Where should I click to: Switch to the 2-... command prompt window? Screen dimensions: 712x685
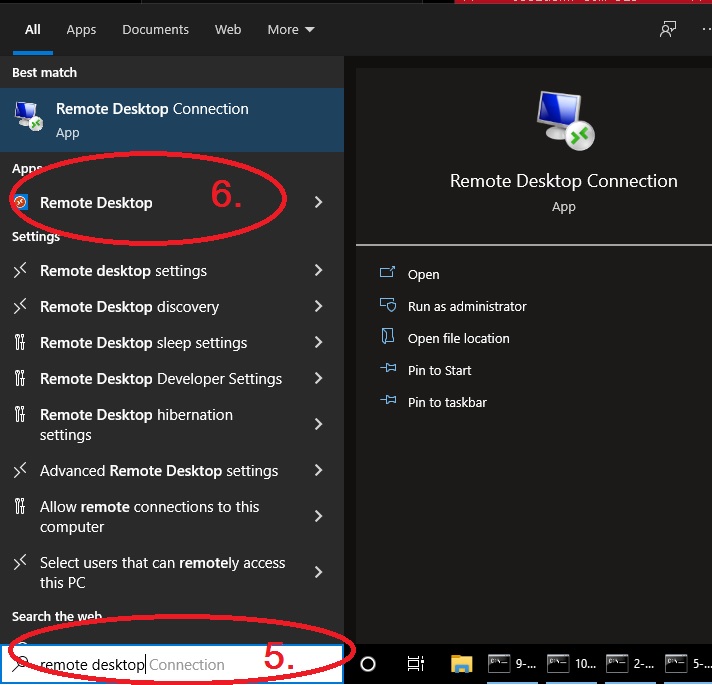click(x=630, y=664)
